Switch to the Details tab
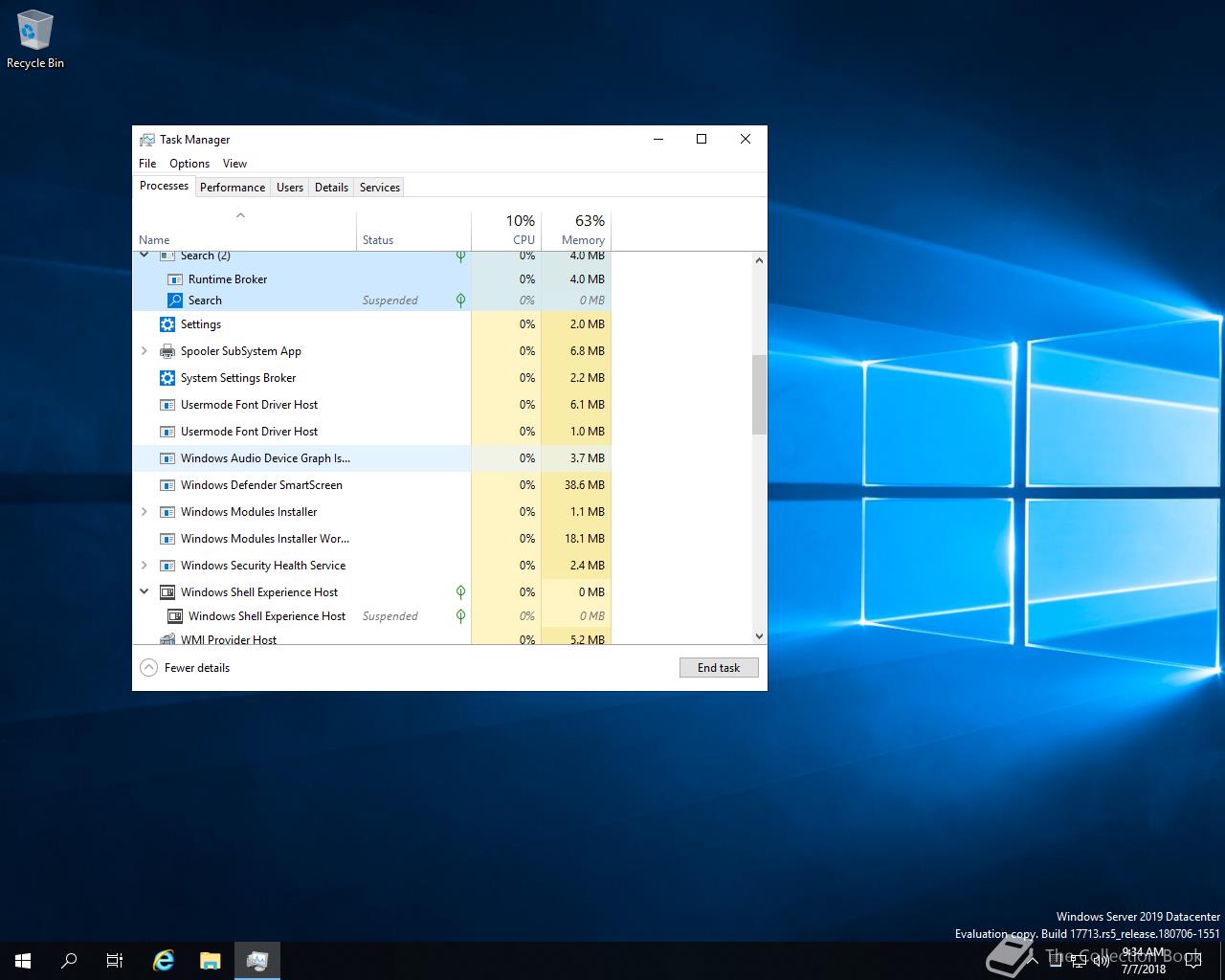 (x=331, y=188)
